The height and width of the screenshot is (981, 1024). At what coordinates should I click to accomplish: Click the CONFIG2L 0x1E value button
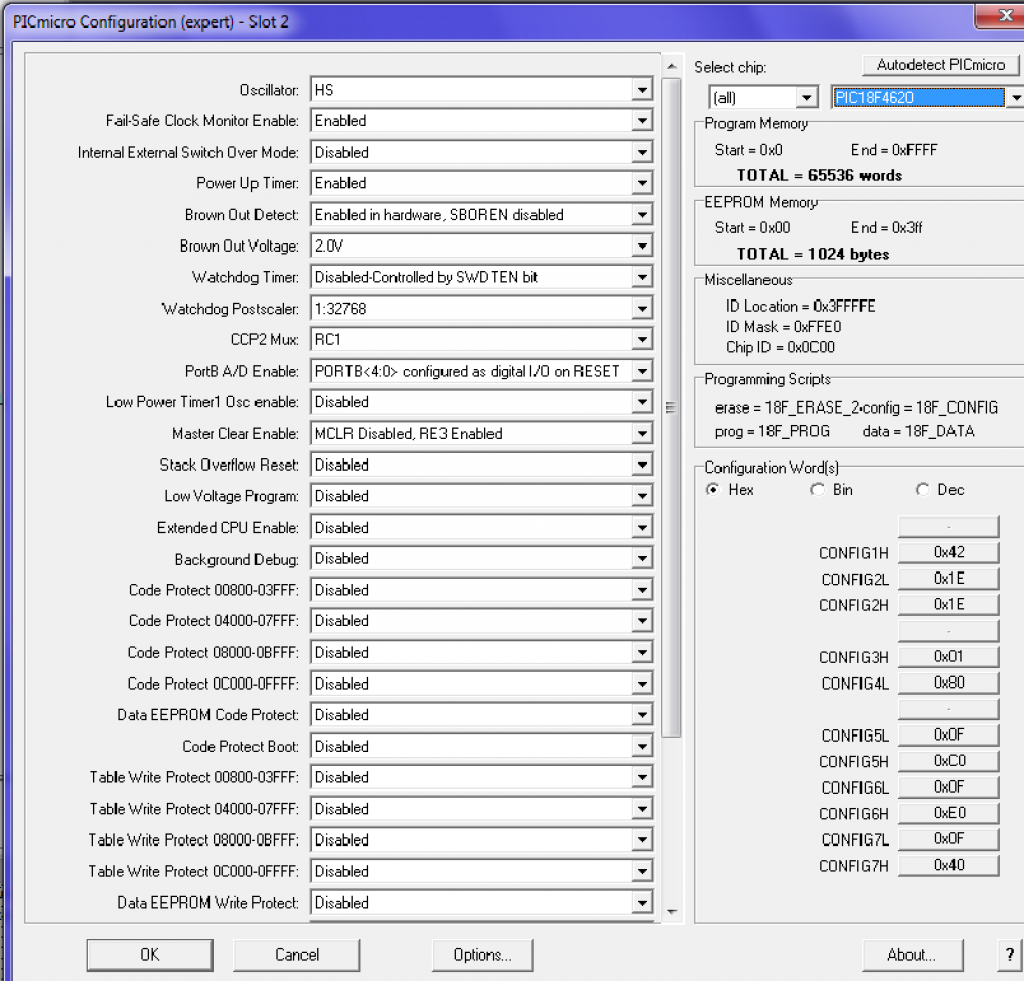pos(948,579)
